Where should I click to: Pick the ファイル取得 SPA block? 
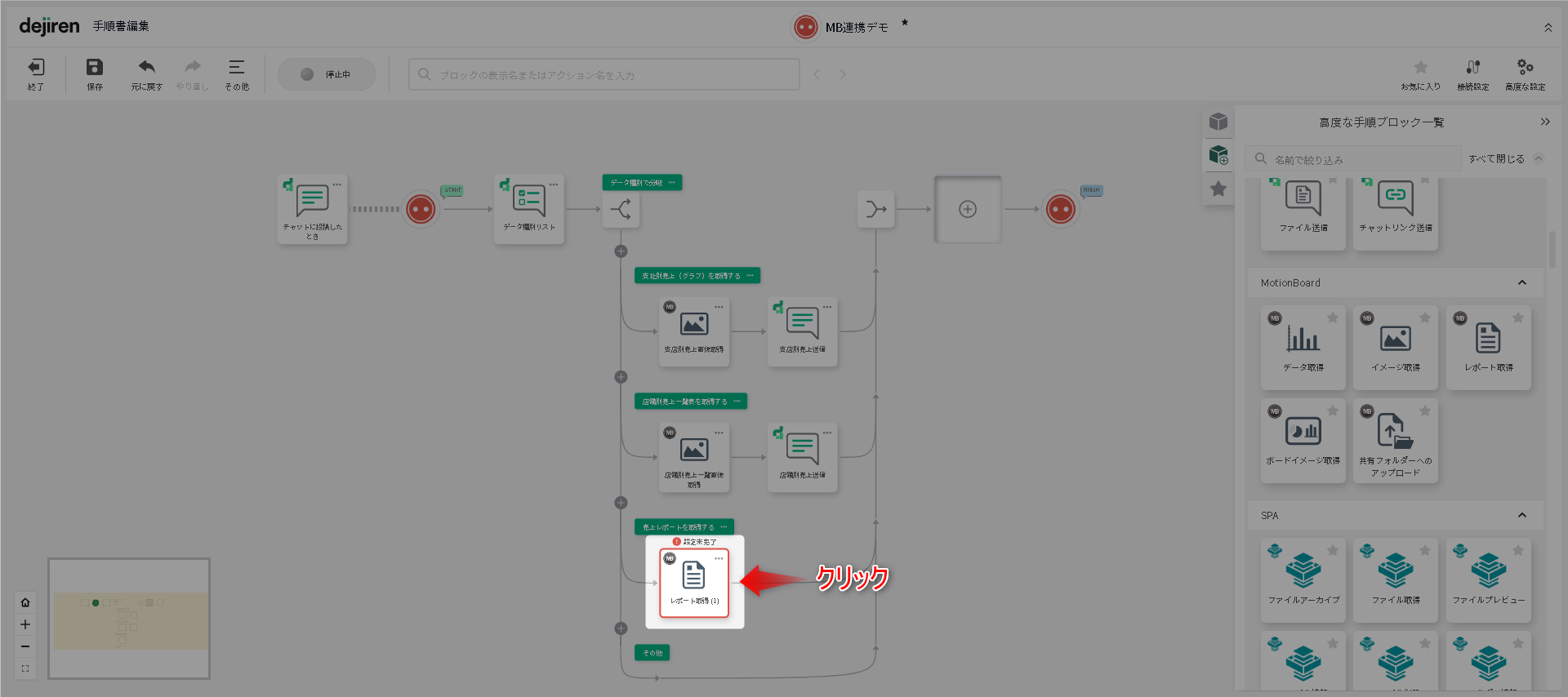pyautogui.click(x=1396, y=580)
